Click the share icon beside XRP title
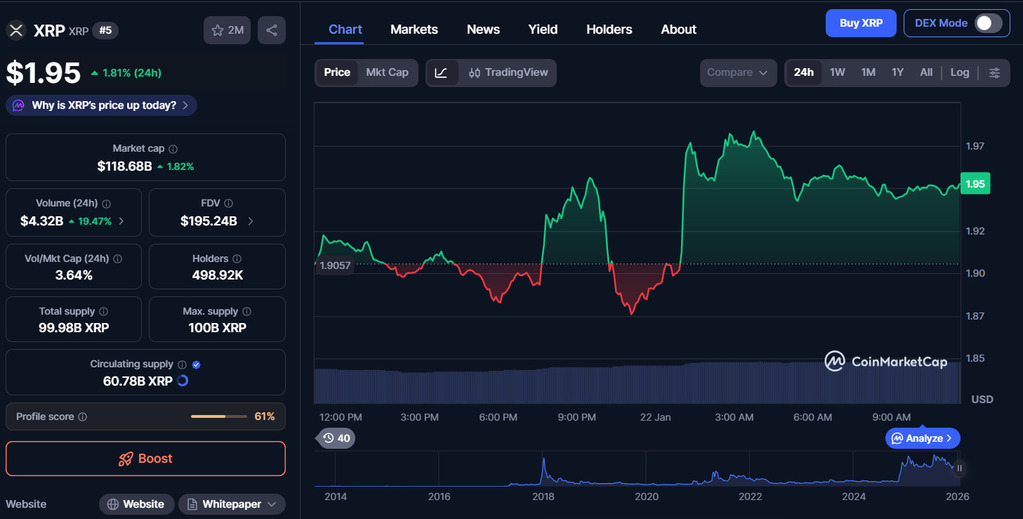The width and height of the screenshot is (1023, 519). pos(271,30)
